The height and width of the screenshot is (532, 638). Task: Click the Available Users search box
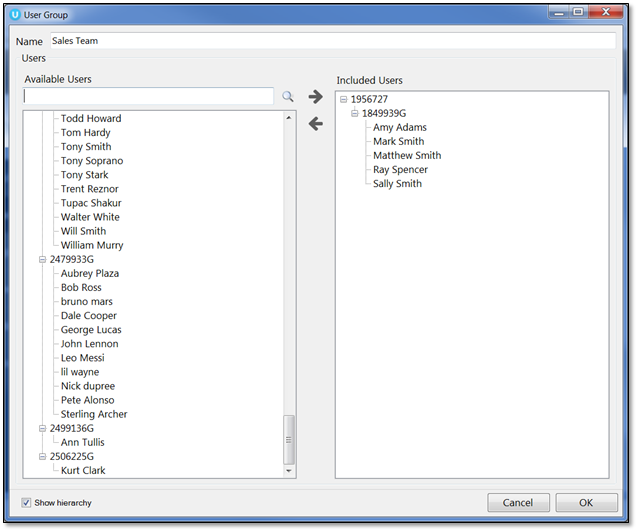pyautogui.click(x=148, y=97)
